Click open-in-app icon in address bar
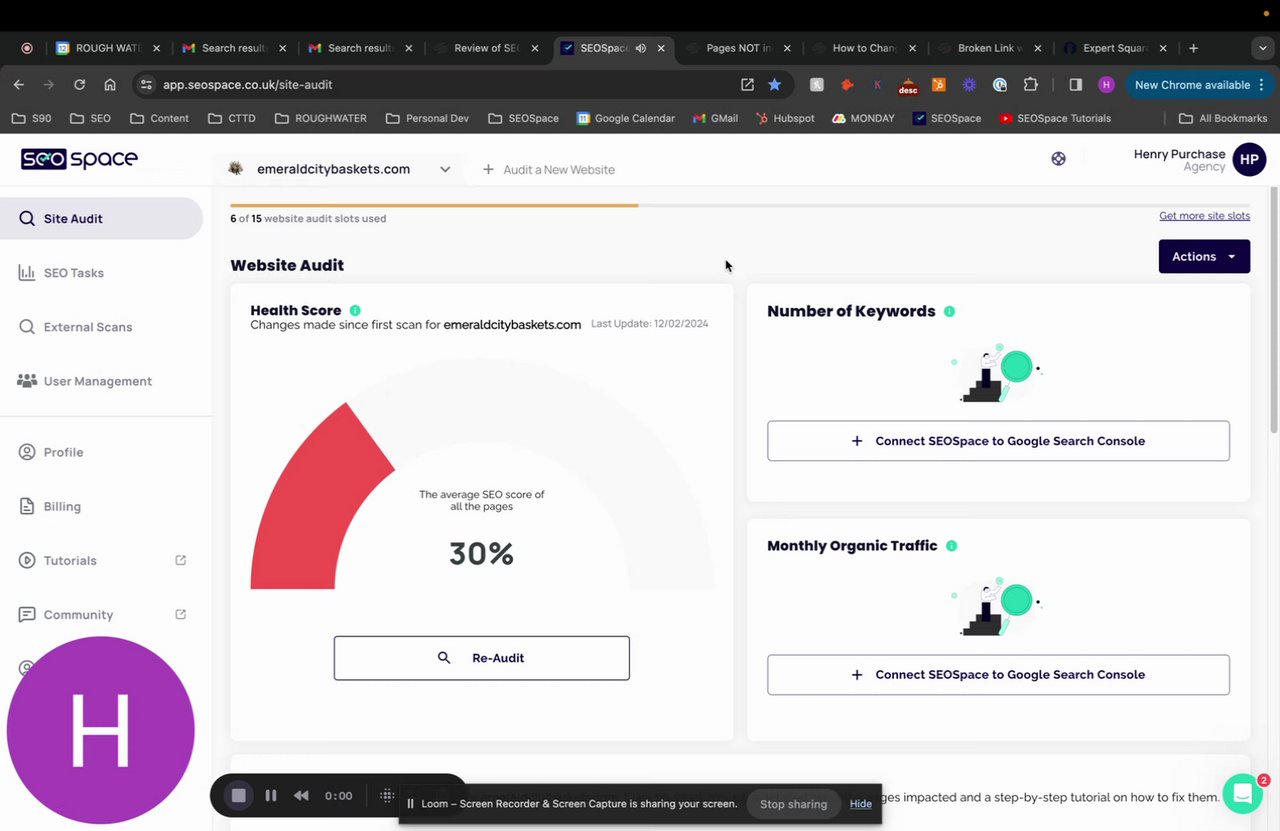Viewport: 1280px width, 831px height. click(x=747, y=85)
